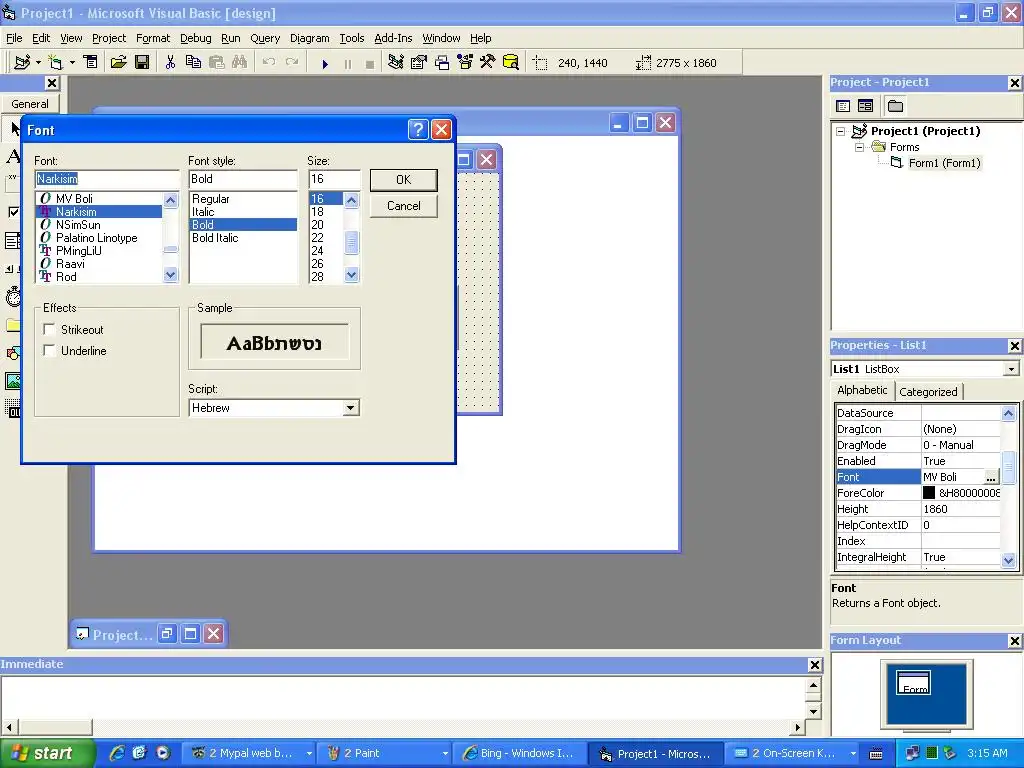Click the View Object icon in Project panel
The width and height of the screenshot is (1024, 768).
click(865, 106)
